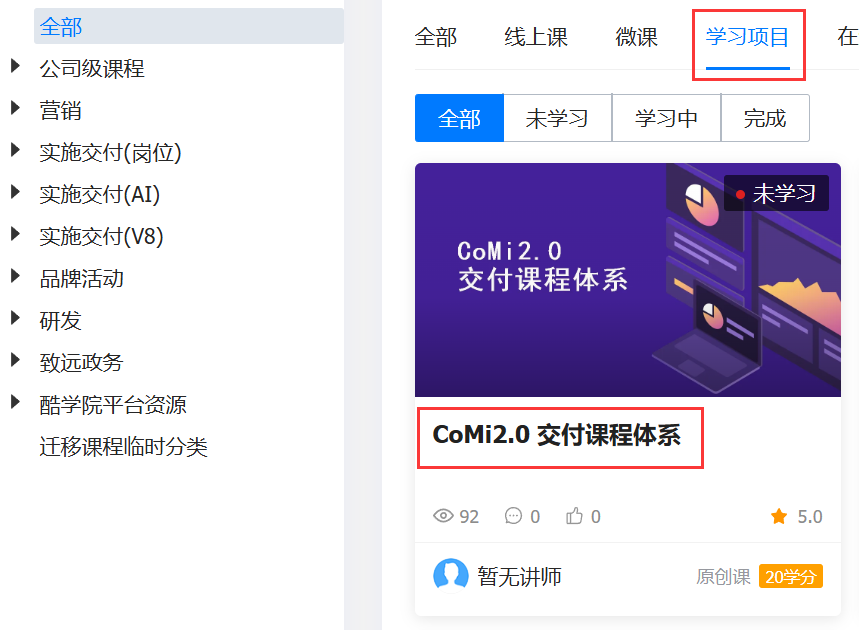This screenshot has height=630, width=859.
Task: Expand the 营销 tree node
Action: click(15, 108)
